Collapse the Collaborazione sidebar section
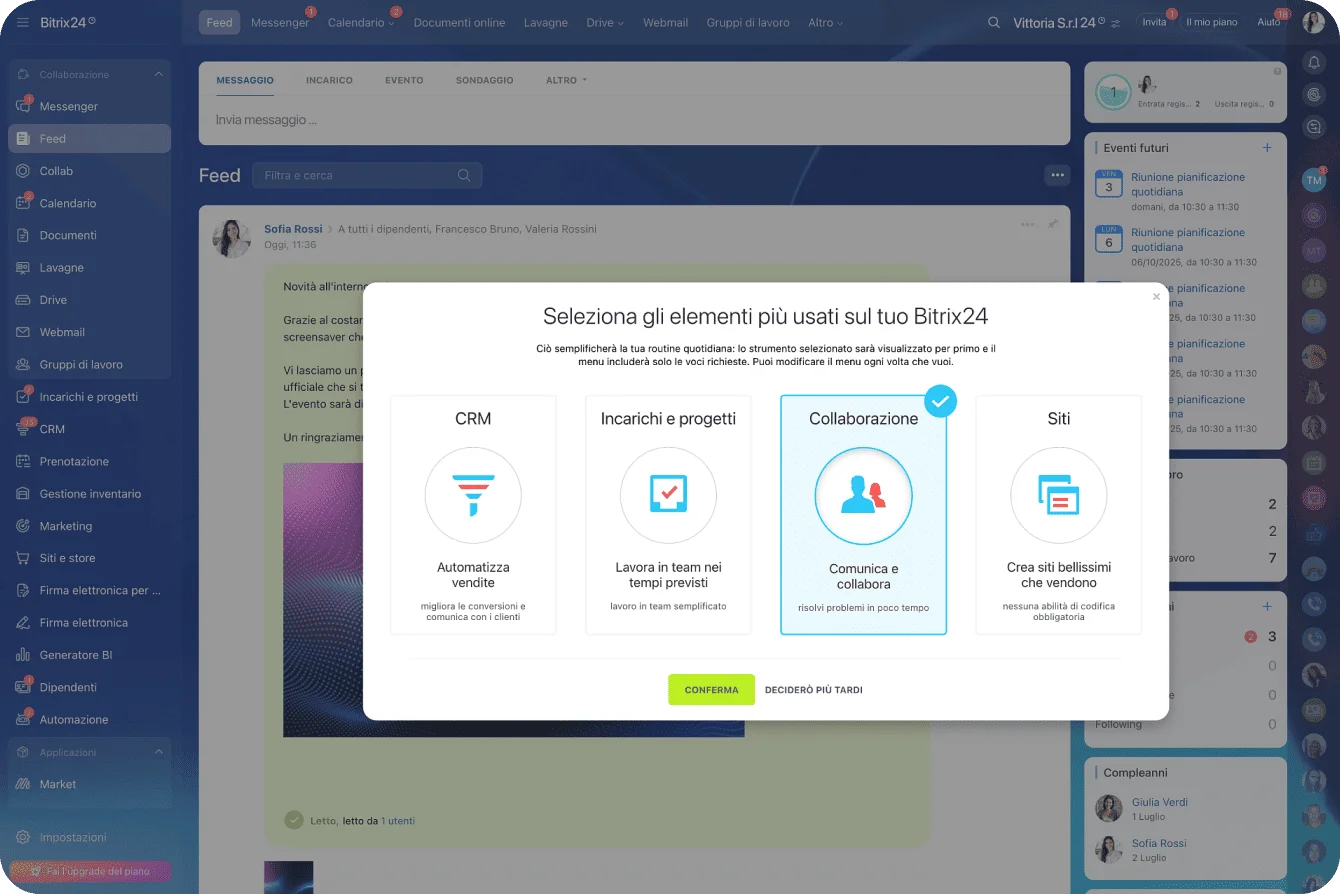This screenshot has height=894, width=1340. 158,74
